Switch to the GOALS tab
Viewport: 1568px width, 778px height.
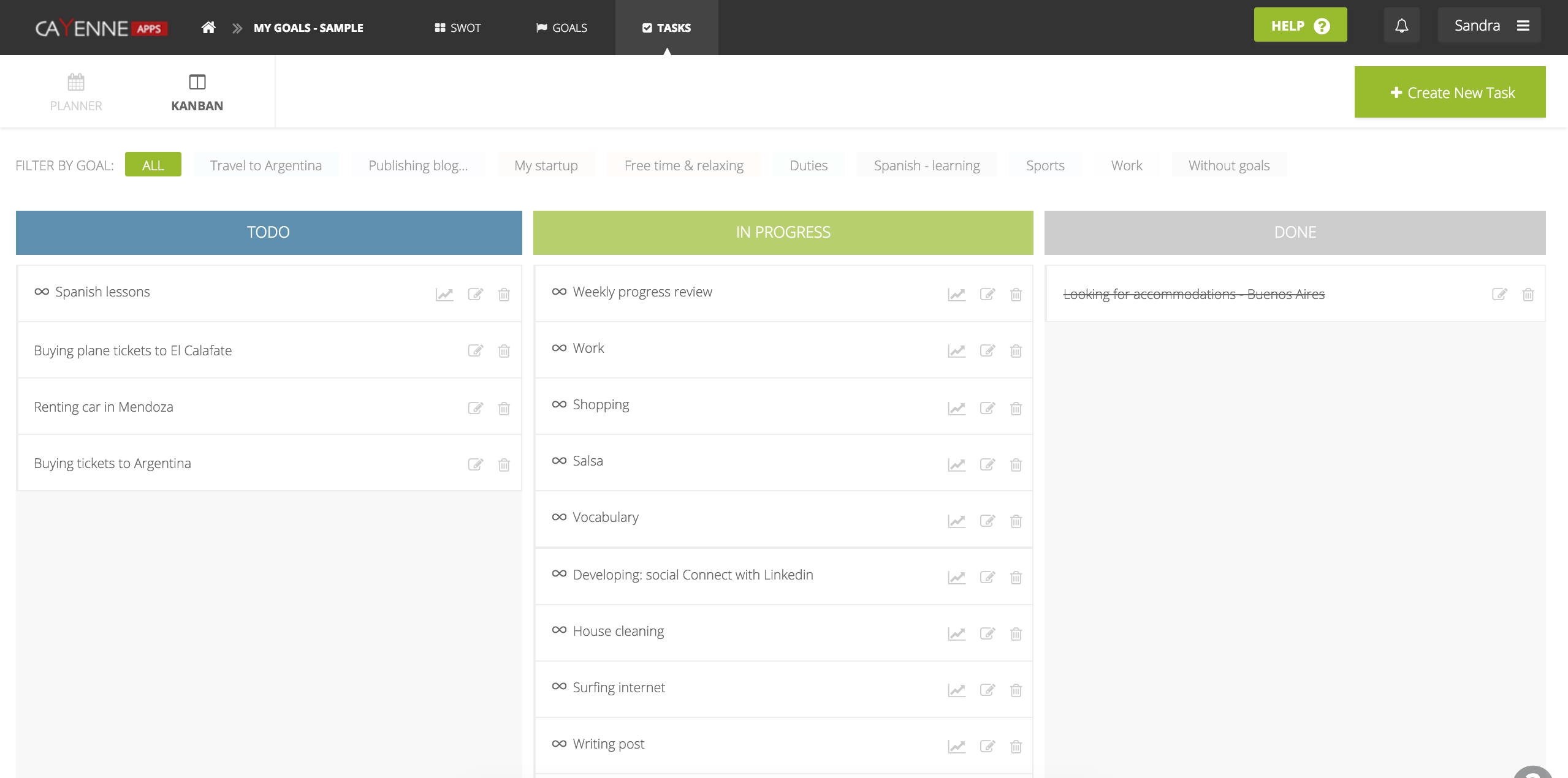[561, 28]
